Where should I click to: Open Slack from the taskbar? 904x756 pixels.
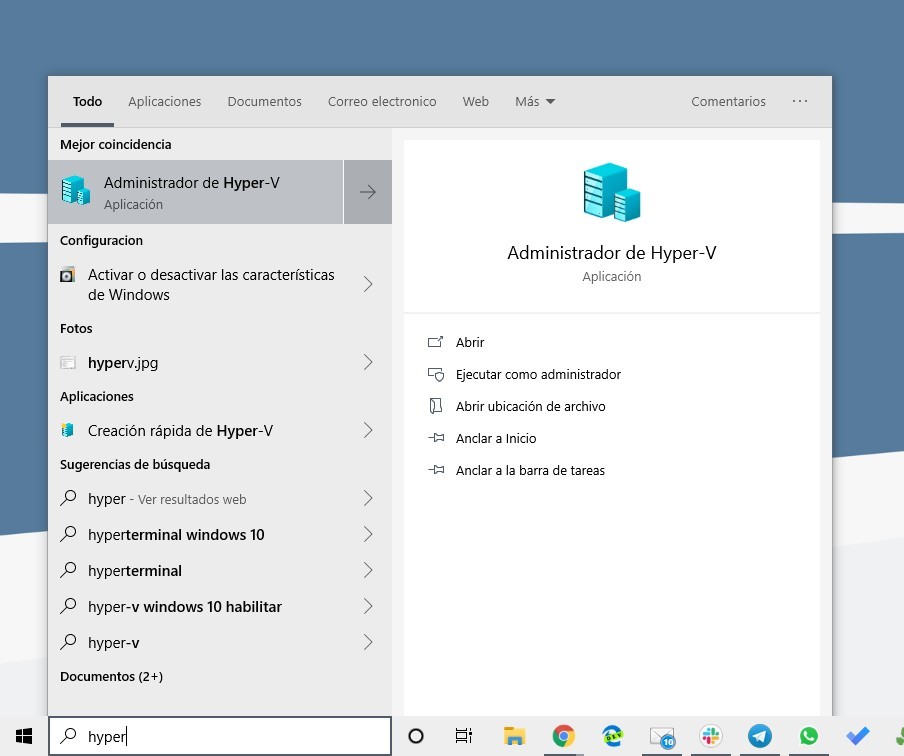(711, 736)
